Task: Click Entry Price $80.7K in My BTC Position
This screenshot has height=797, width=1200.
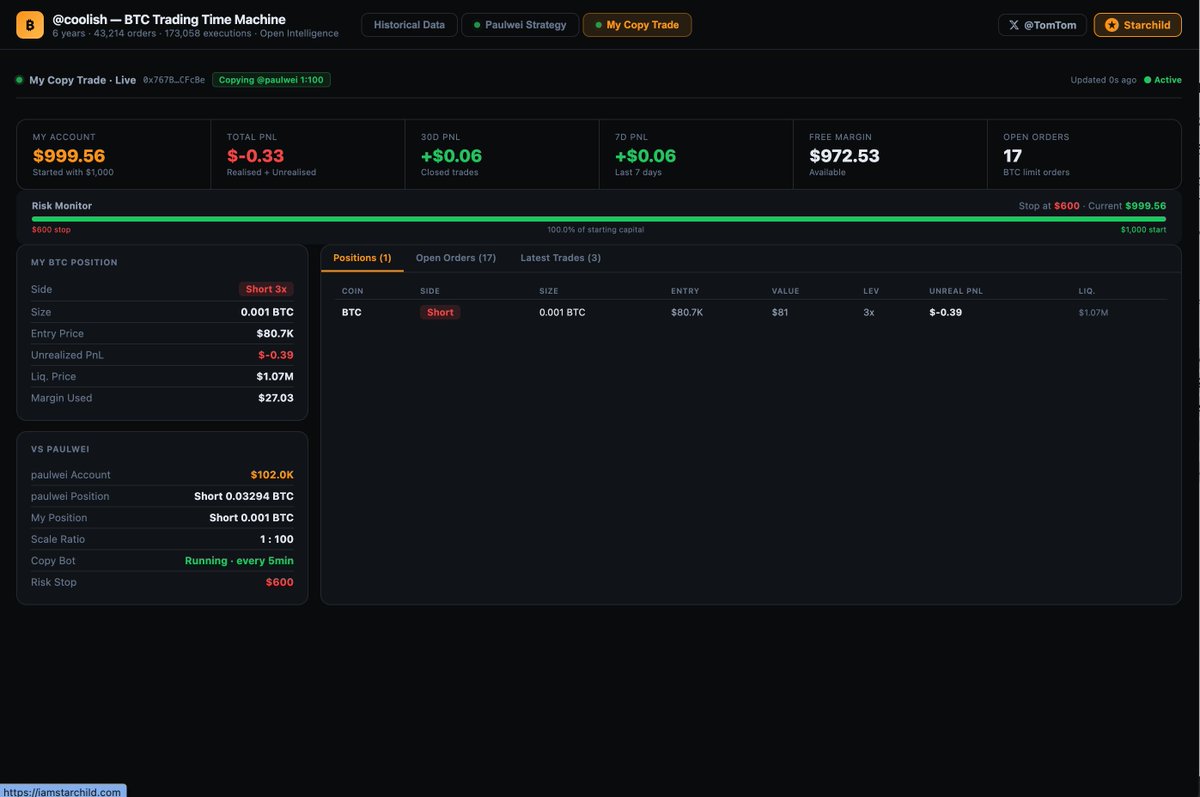Action: (275, 334)
